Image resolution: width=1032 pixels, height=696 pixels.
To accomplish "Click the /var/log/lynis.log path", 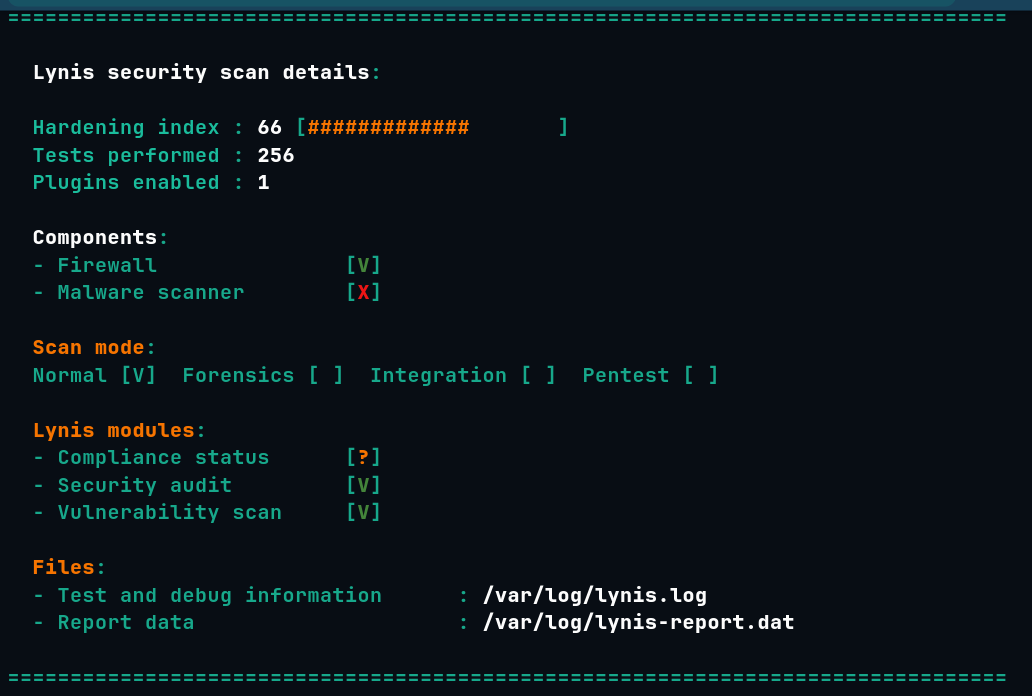I will (595, 595).
